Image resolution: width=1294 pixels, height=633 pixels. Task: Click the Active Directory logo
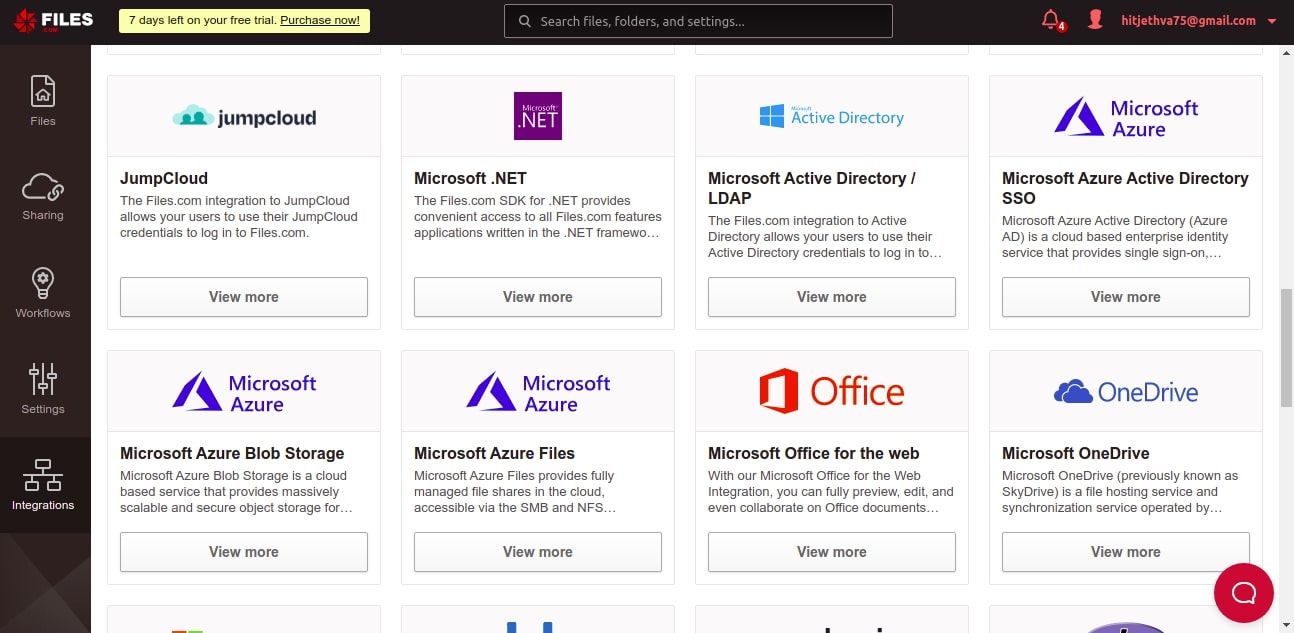(832, 117)
